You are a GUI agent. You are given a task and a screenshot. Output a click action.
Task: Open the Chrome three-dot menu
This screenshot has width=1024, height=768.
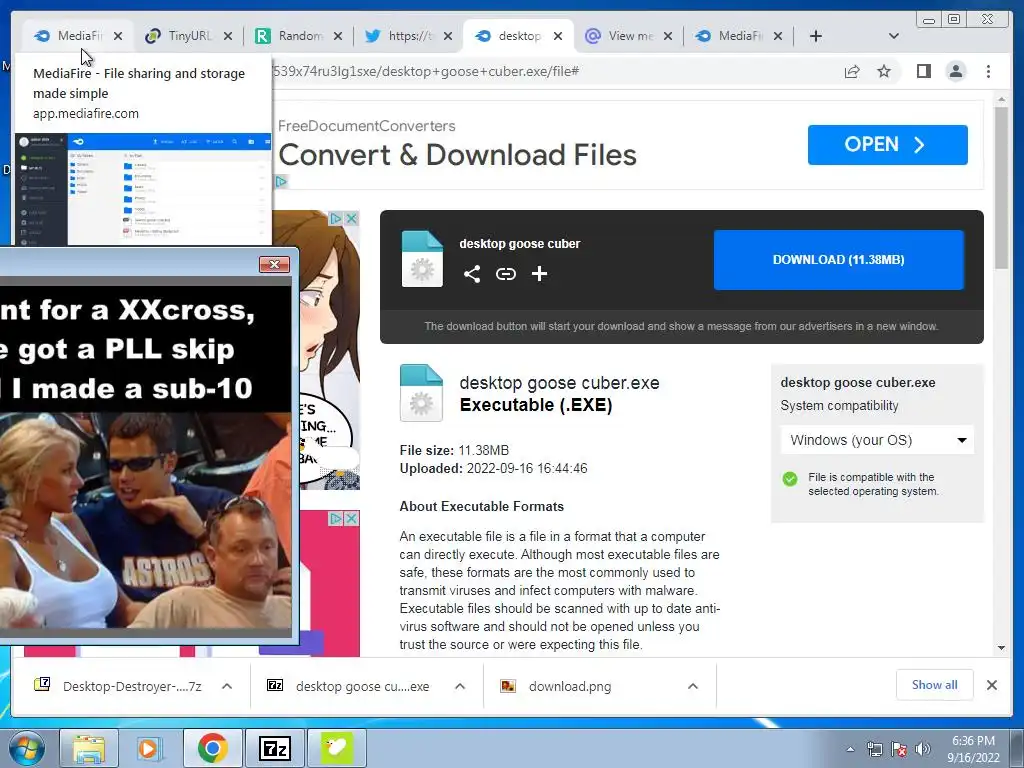(x=988, y=71)
